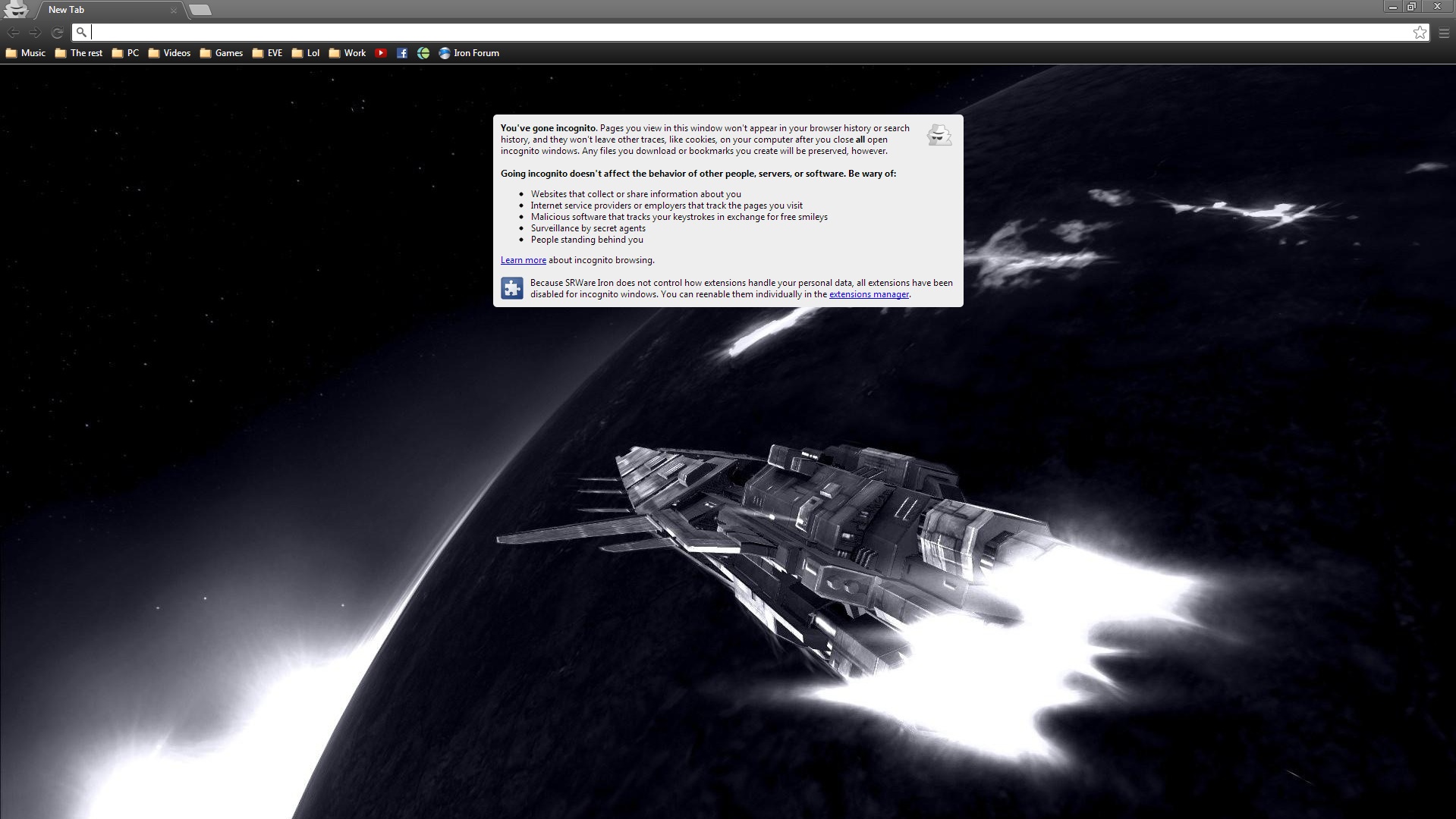The image size is (1456, 819).
Task: Close the browser window
Action: (x=1437, y=7)
